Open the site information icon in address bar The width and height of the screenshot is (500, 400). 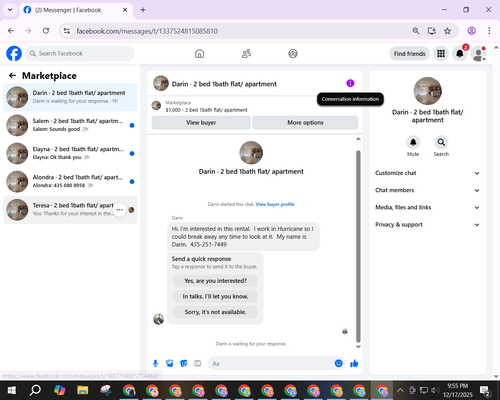pyautogui.click(x=67, y=31)
